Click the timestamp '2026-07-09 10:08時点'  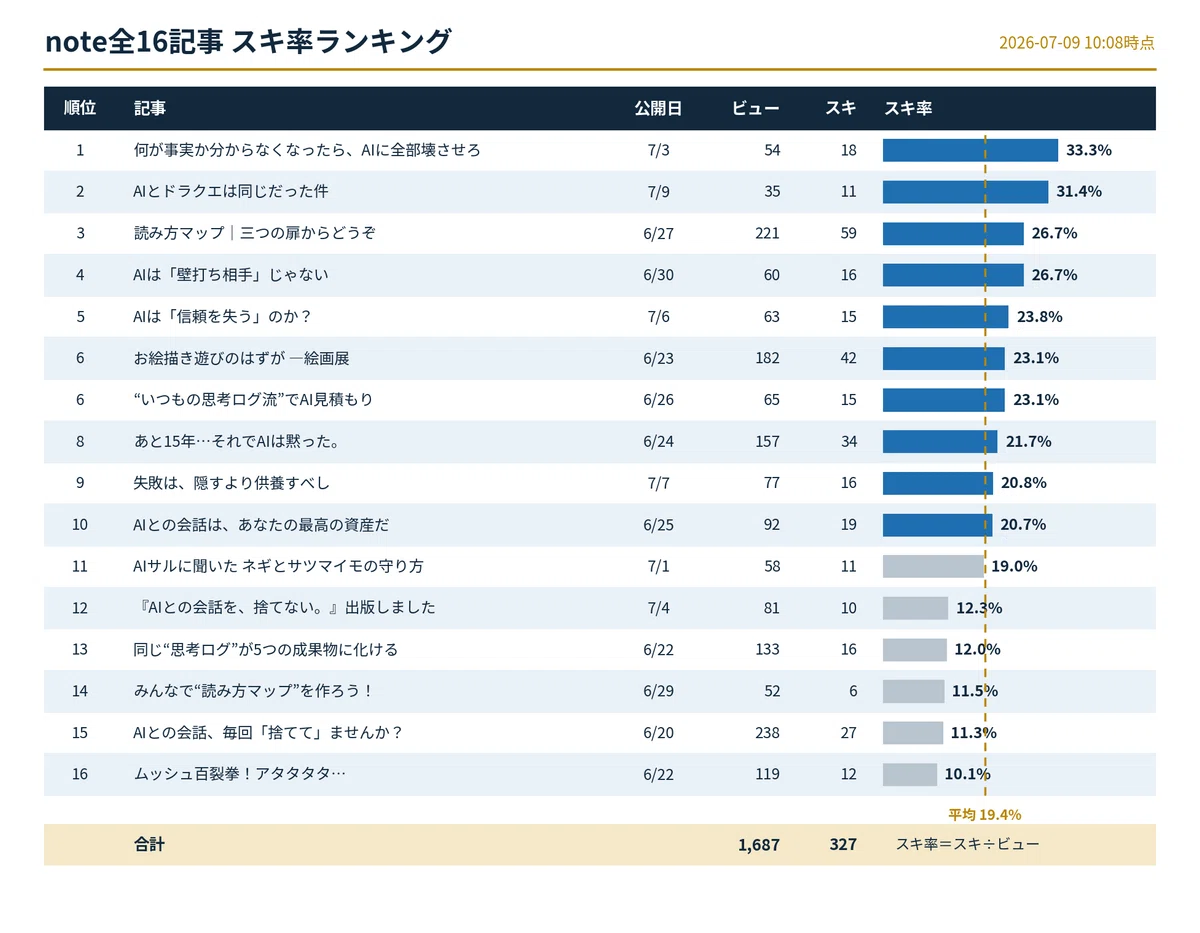tap(1077, 43)
